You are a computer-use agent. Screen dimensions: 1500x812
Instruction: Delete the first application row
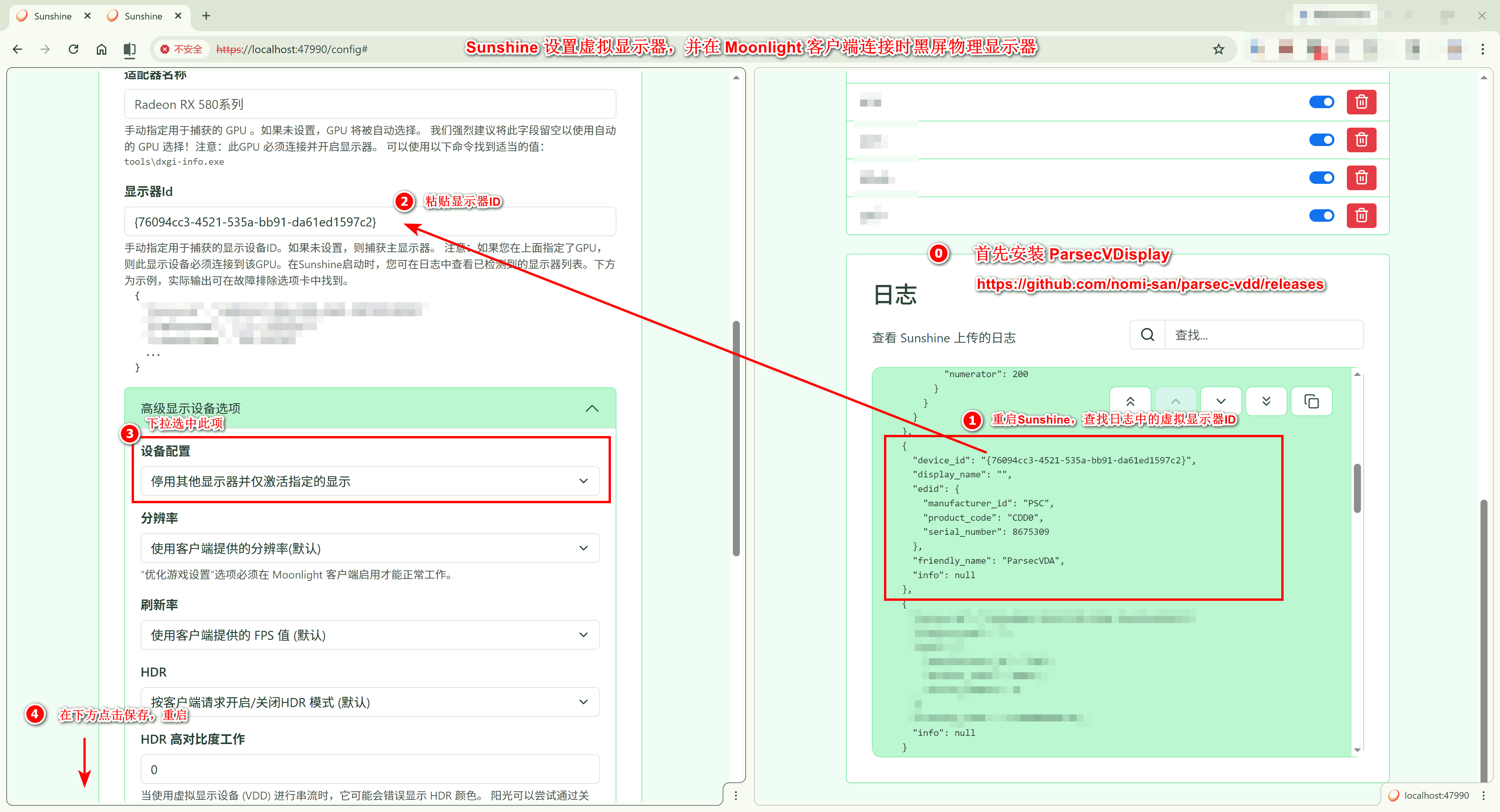click(x=1361, y=102)
